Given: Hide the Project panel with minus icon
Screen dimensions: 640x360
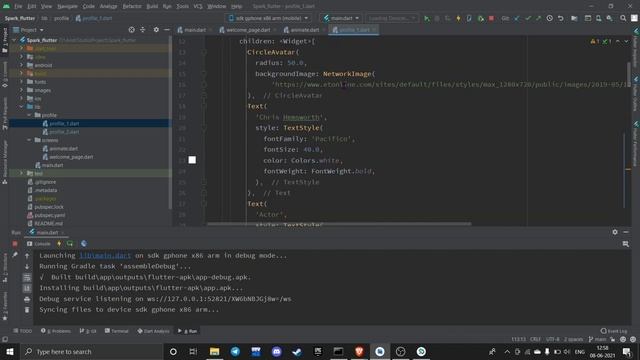Looking at the screenshot, I should pyautogui.click(x=167, y=30).
